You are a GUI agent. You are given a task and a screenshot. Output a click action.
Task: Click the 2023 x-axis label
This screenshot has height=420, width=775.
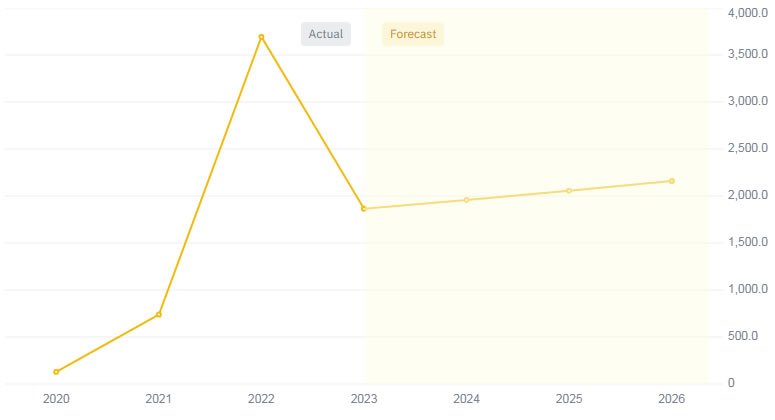click(x=364, y=399)
